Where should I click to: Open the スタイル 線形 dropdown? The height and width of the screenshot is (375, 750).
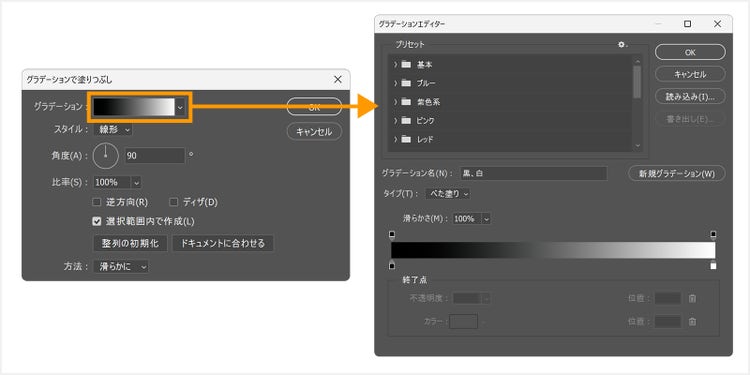tap(113, 129)
